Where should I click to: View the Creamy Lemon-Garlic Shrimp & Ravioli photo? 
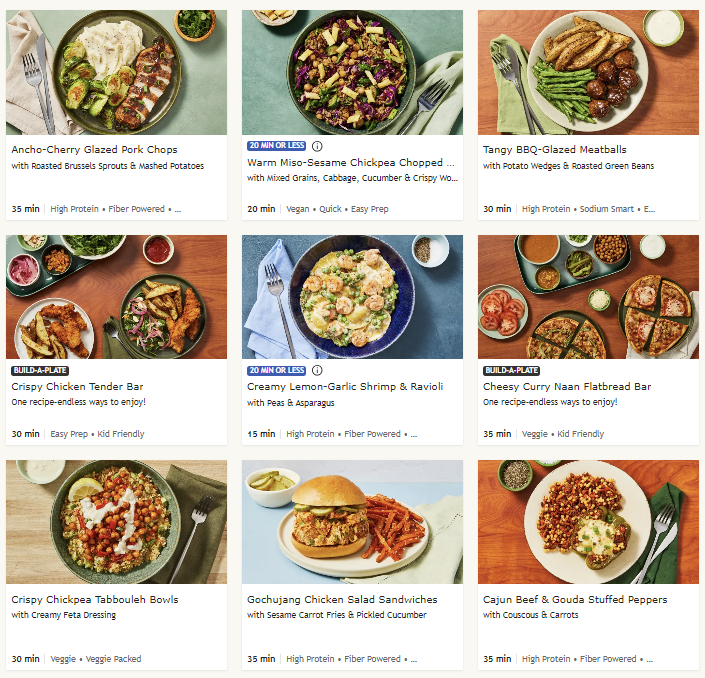pyautogui.click(x=352, y=297)
